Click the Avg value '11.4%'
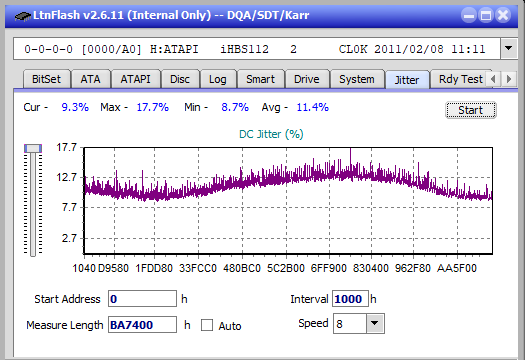525x360 pixels. (x=313, y=107)
